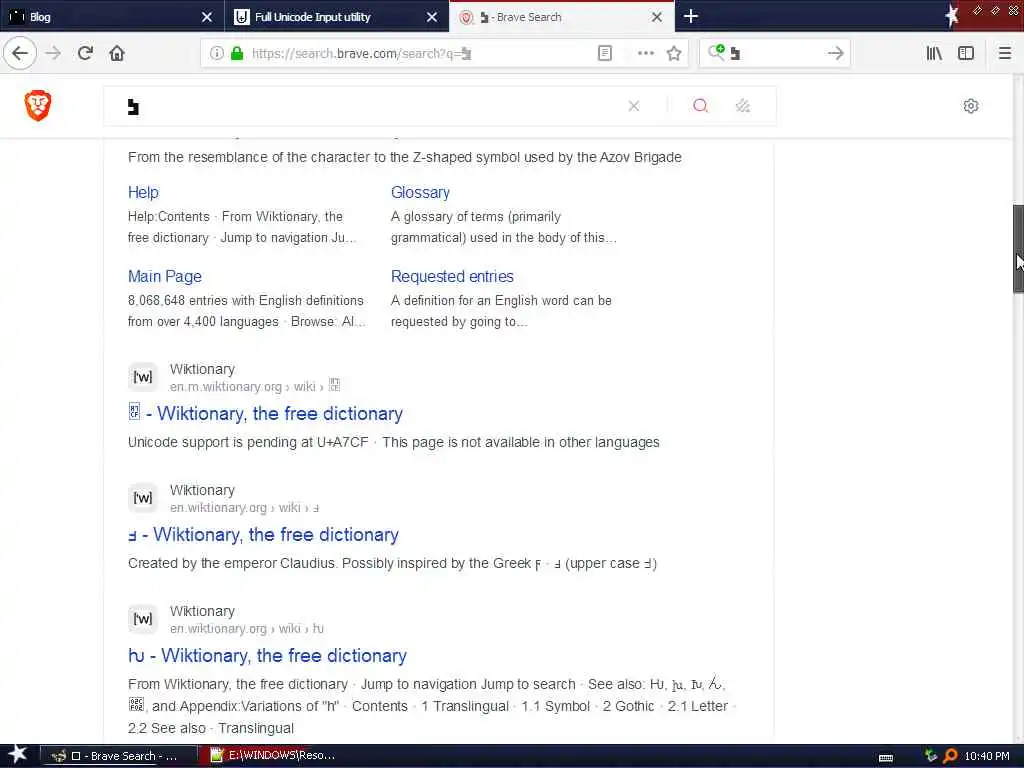Open search engine picker magnifier icon

tap(716, 52)
